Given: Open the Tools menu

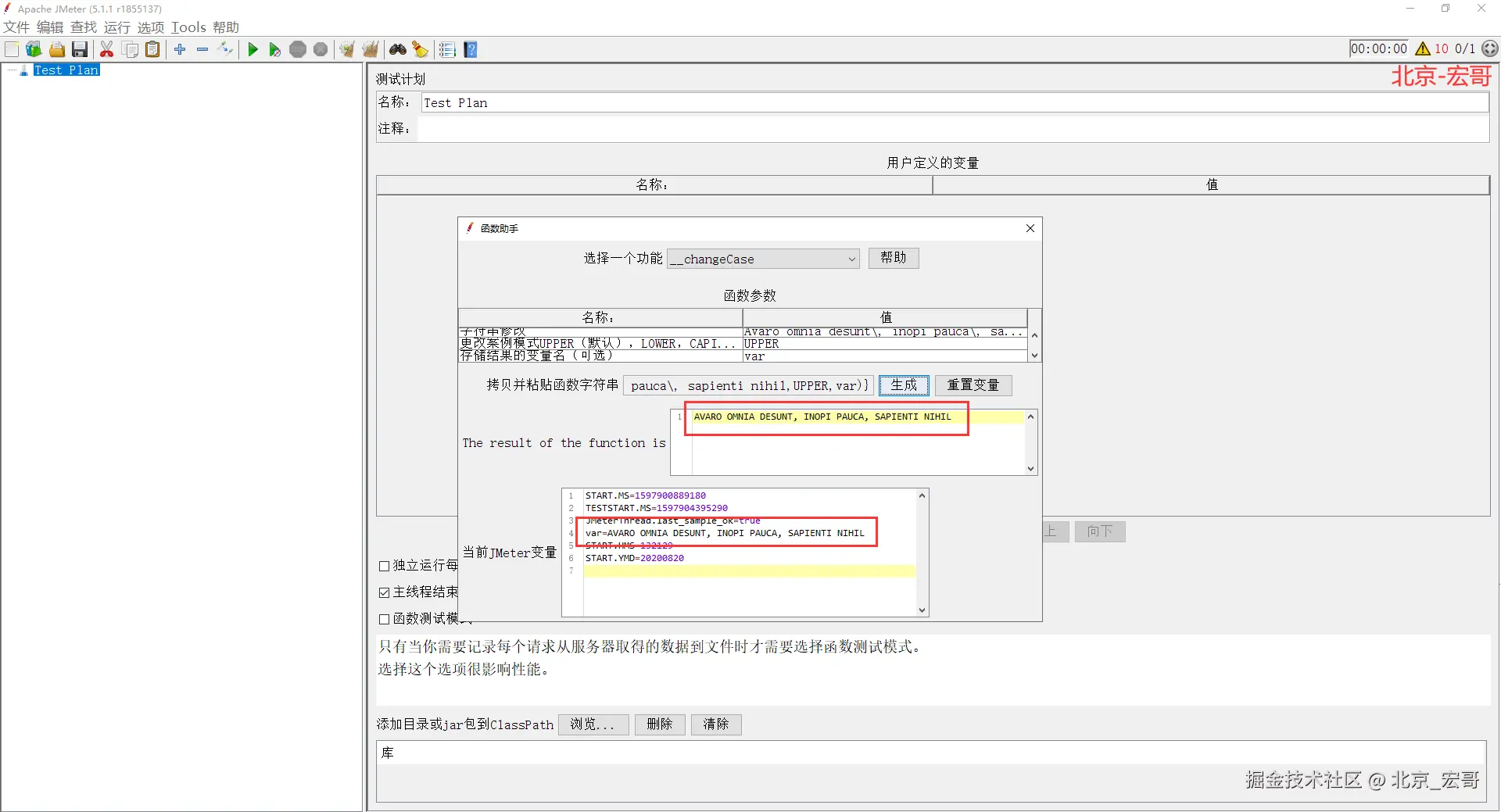Looking at the screenshot, I should click(x=188, y=27).
